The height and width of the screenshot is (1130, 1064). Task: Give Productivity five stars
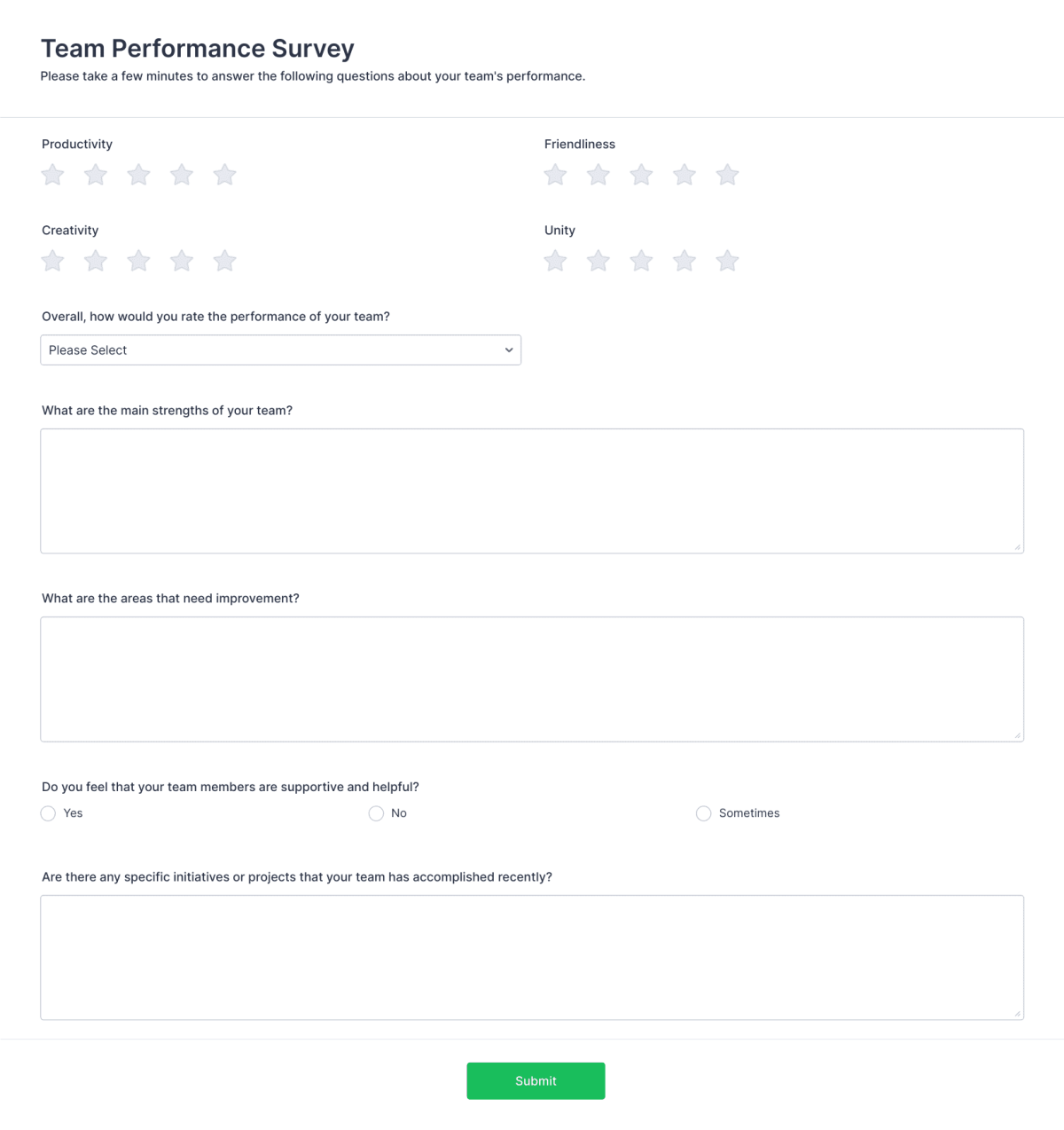(224, 175)
